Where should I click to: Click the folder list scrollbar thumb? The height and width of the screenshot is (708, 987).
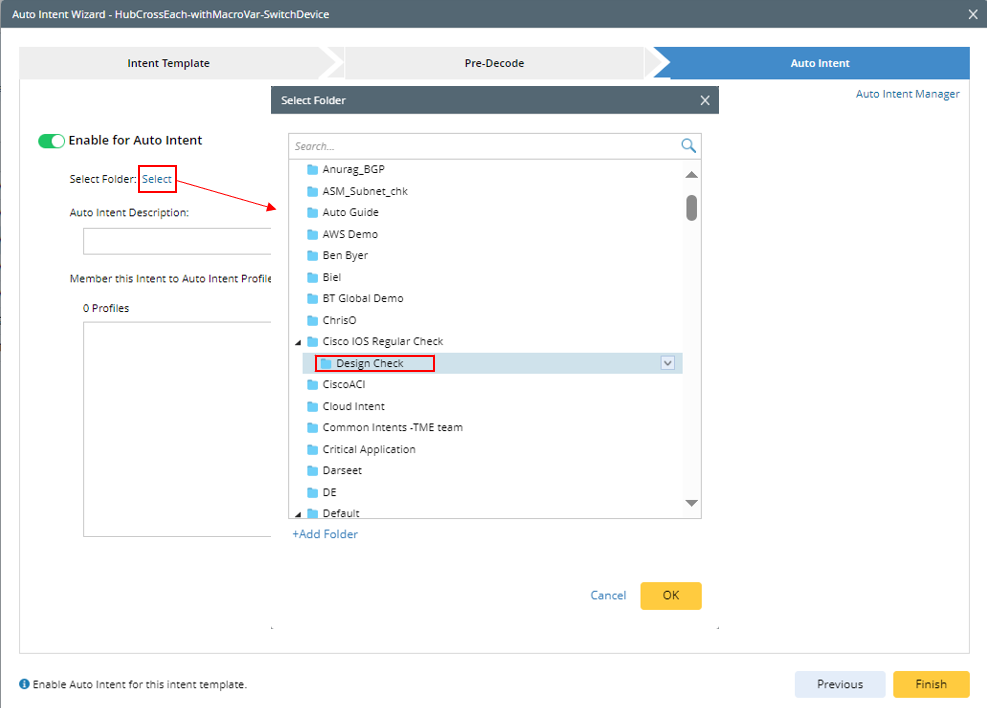691,207
